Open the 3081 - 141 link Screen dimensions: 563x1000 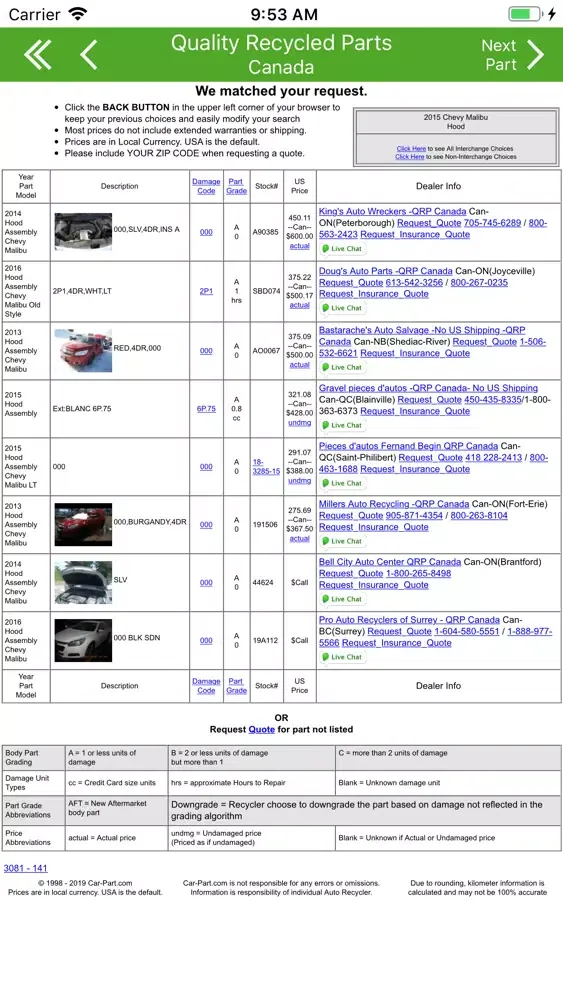click(x=26, y=869)
